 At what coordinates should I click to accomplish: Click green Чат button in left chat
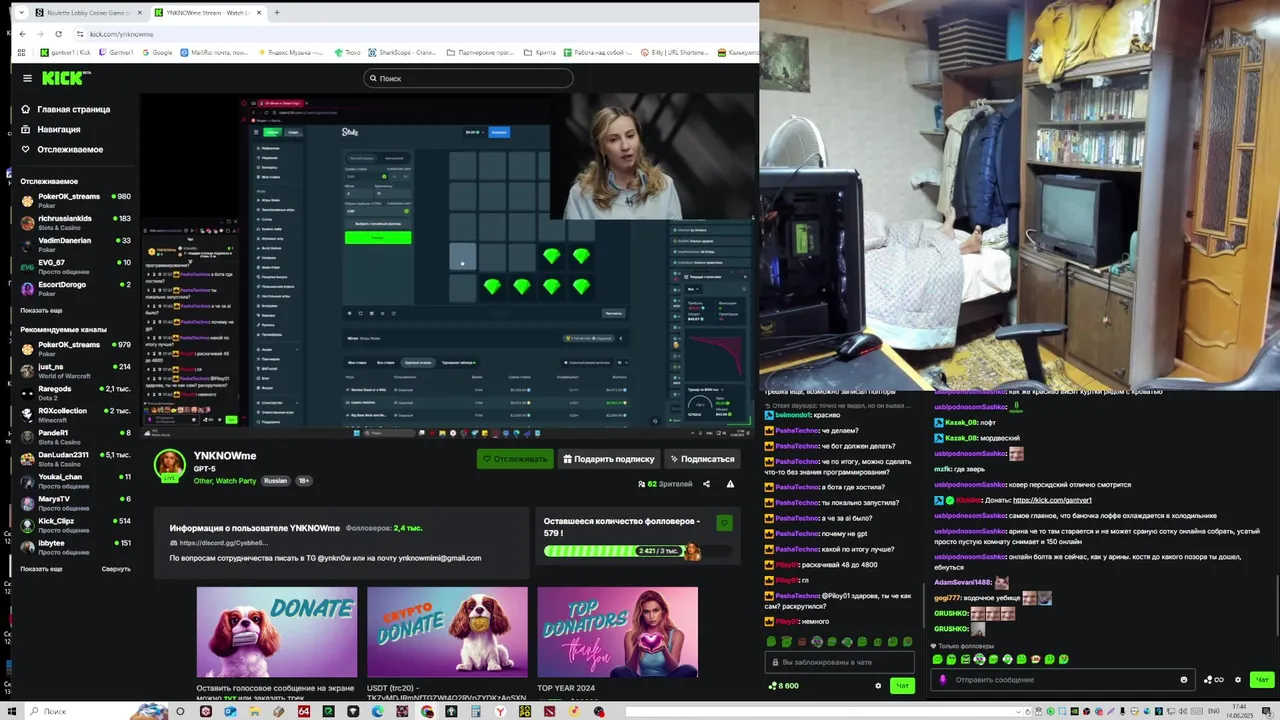coord(902,686)
